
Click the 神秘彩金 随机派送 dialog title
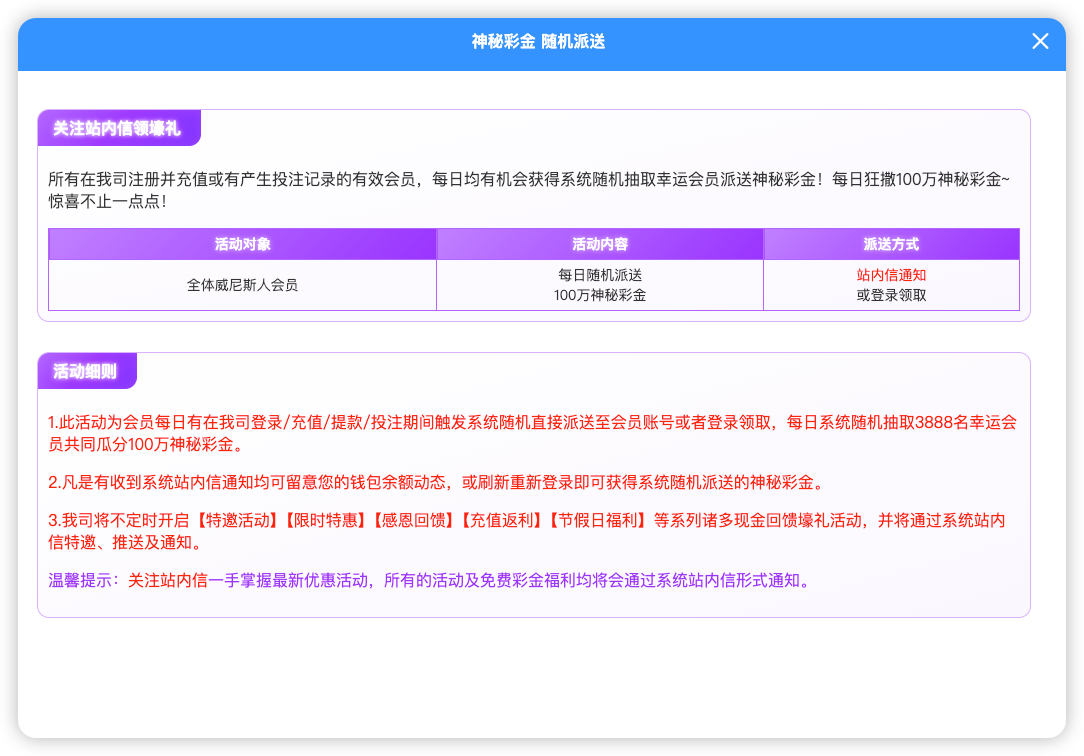pyautogui.click(x=538, y=41)
